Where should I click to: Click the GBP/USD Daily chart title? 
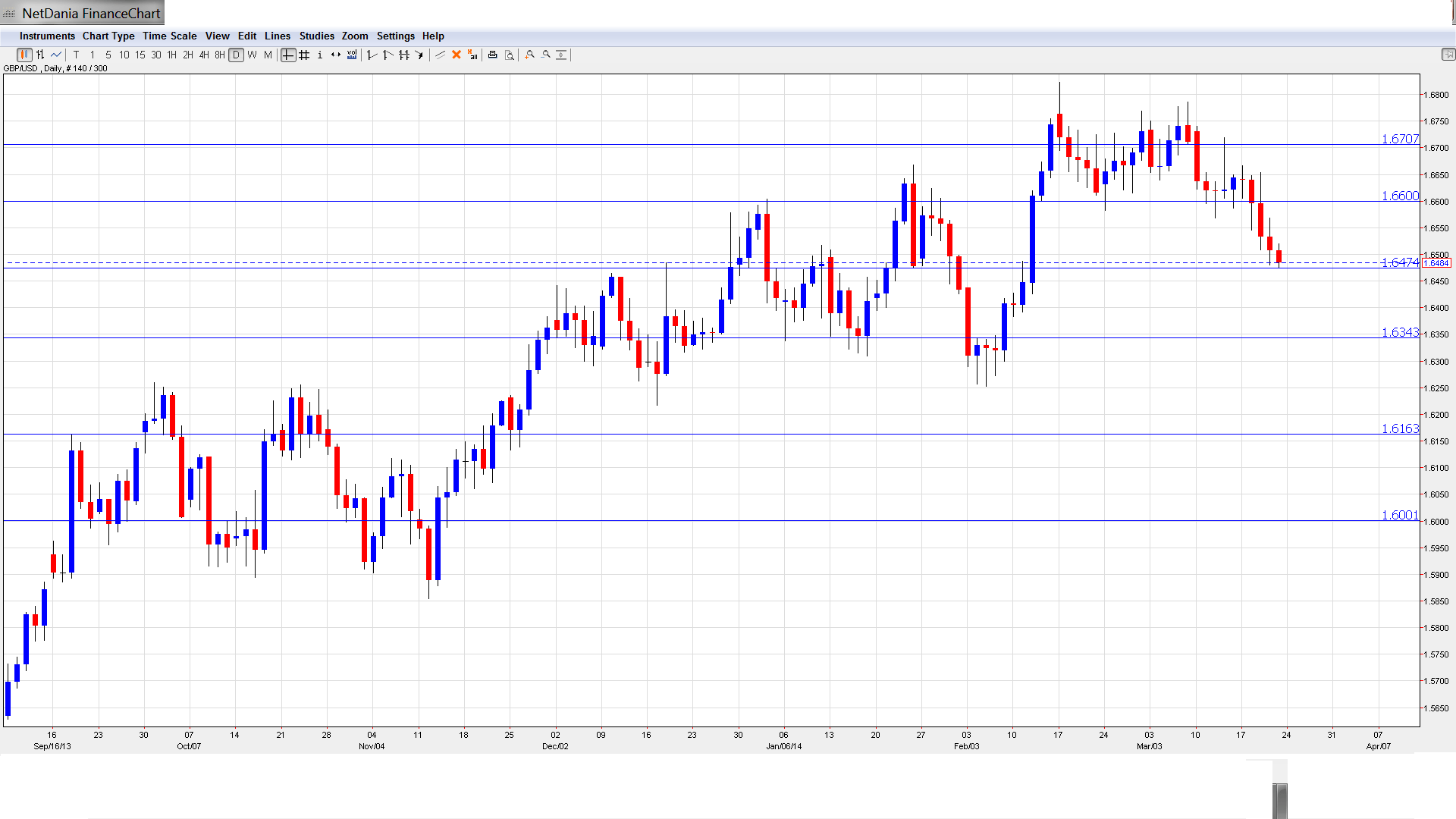point(55,68)
